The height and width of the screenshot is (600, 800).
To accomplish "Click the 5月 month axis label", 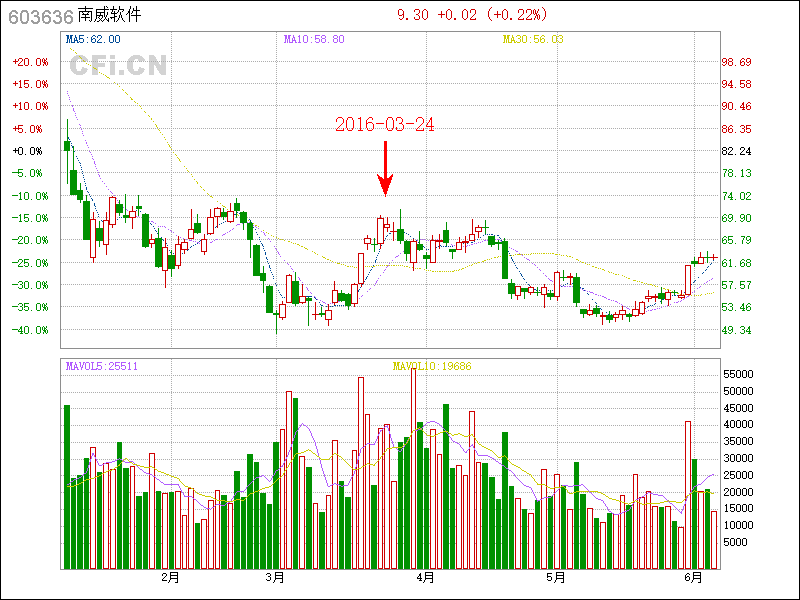I will point(557,577).
